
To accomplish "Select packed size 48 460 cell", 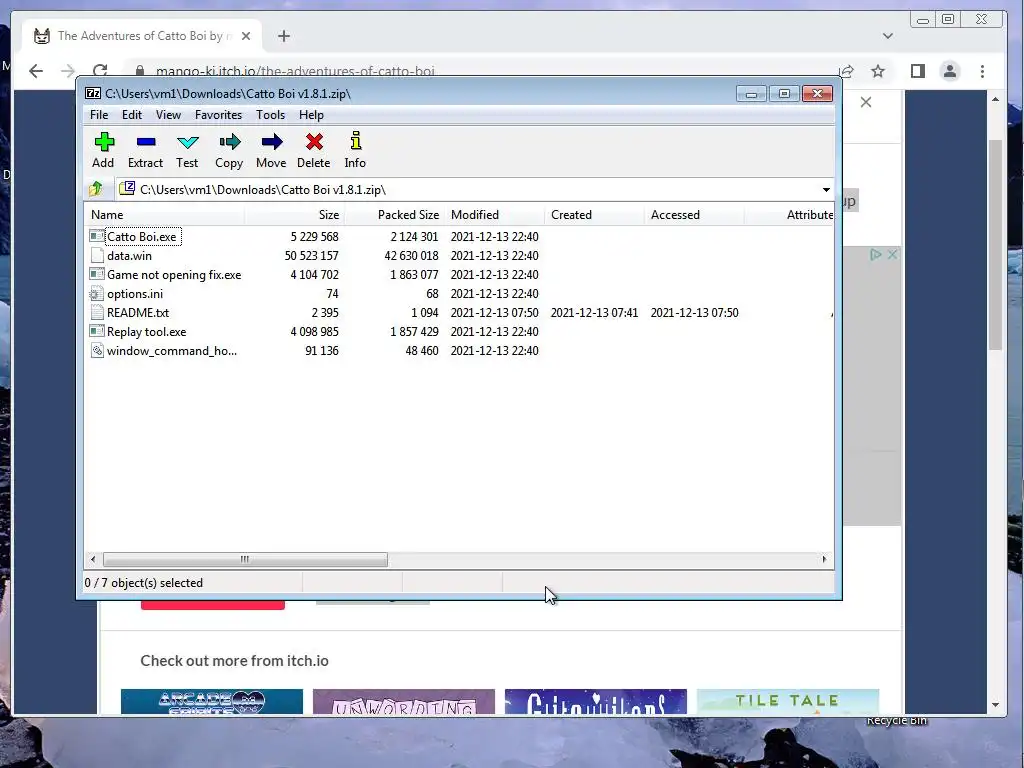I will click(422, 351).
